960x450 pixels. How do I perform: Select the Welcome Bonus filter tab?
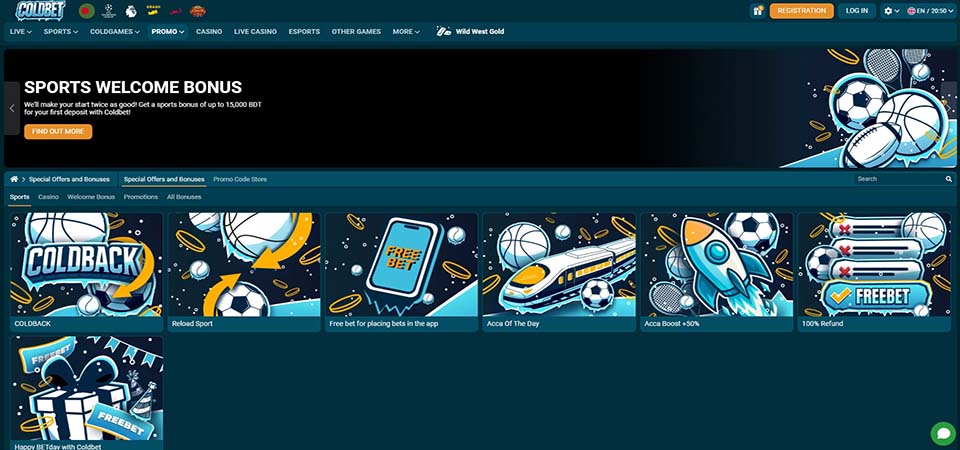point(91,197)
